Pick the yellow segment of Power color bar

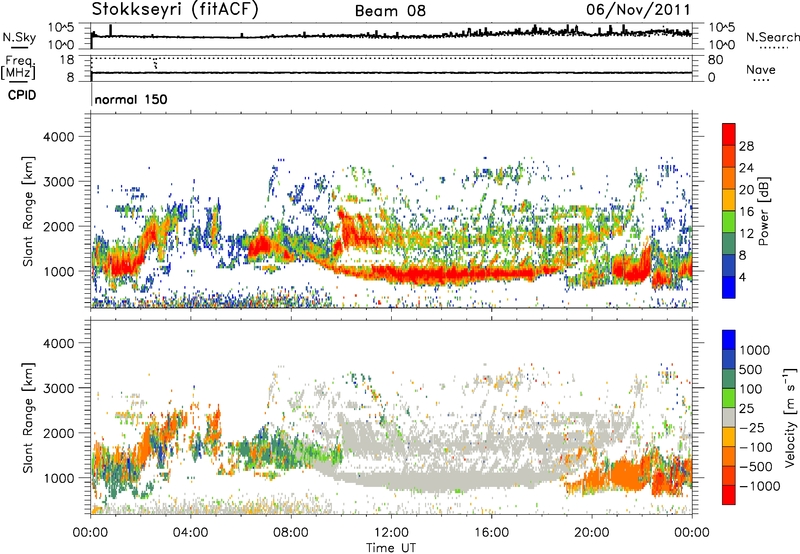coord(729,200)
